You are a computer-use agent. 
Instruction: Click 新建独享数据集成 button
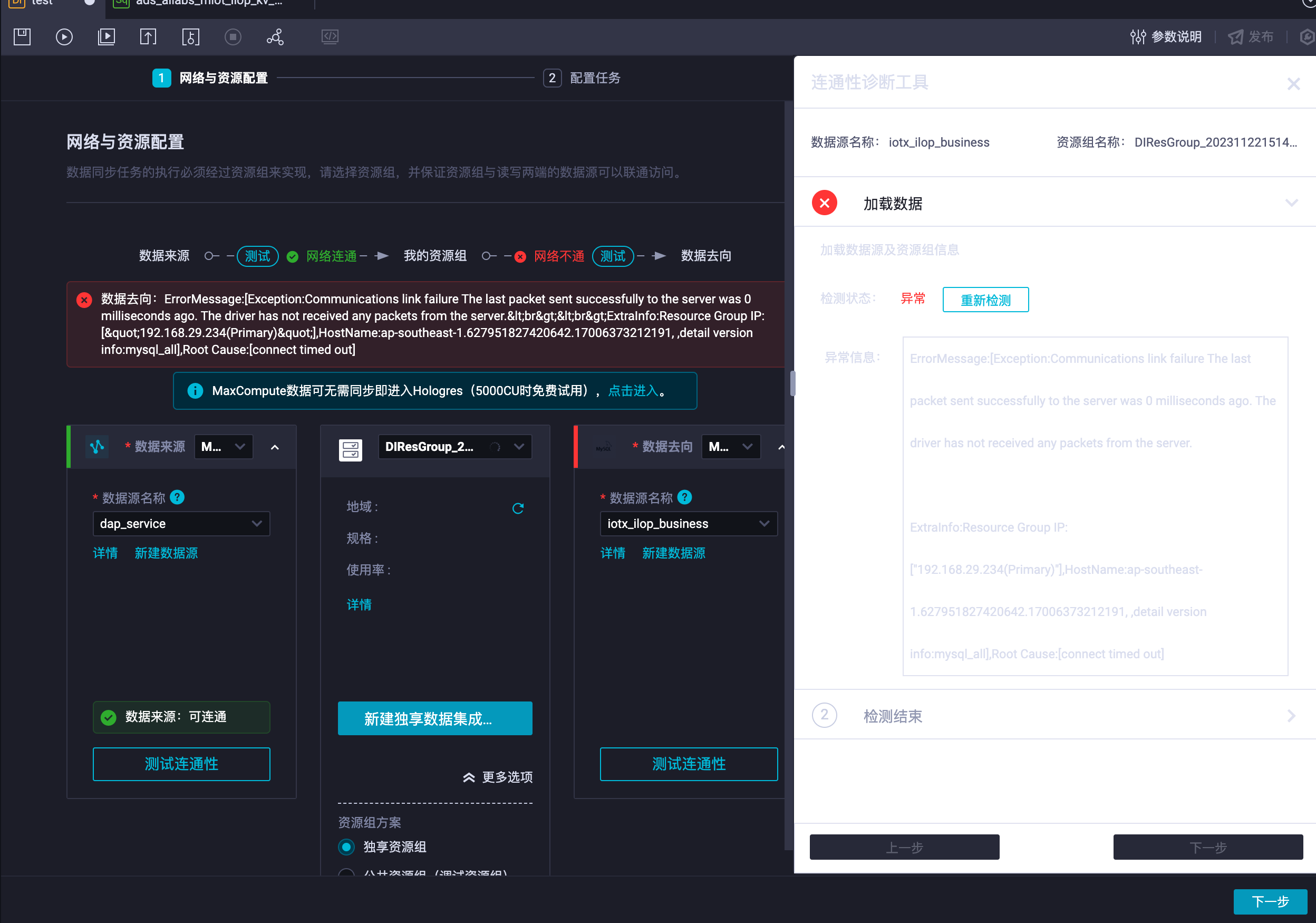[435, 718]
